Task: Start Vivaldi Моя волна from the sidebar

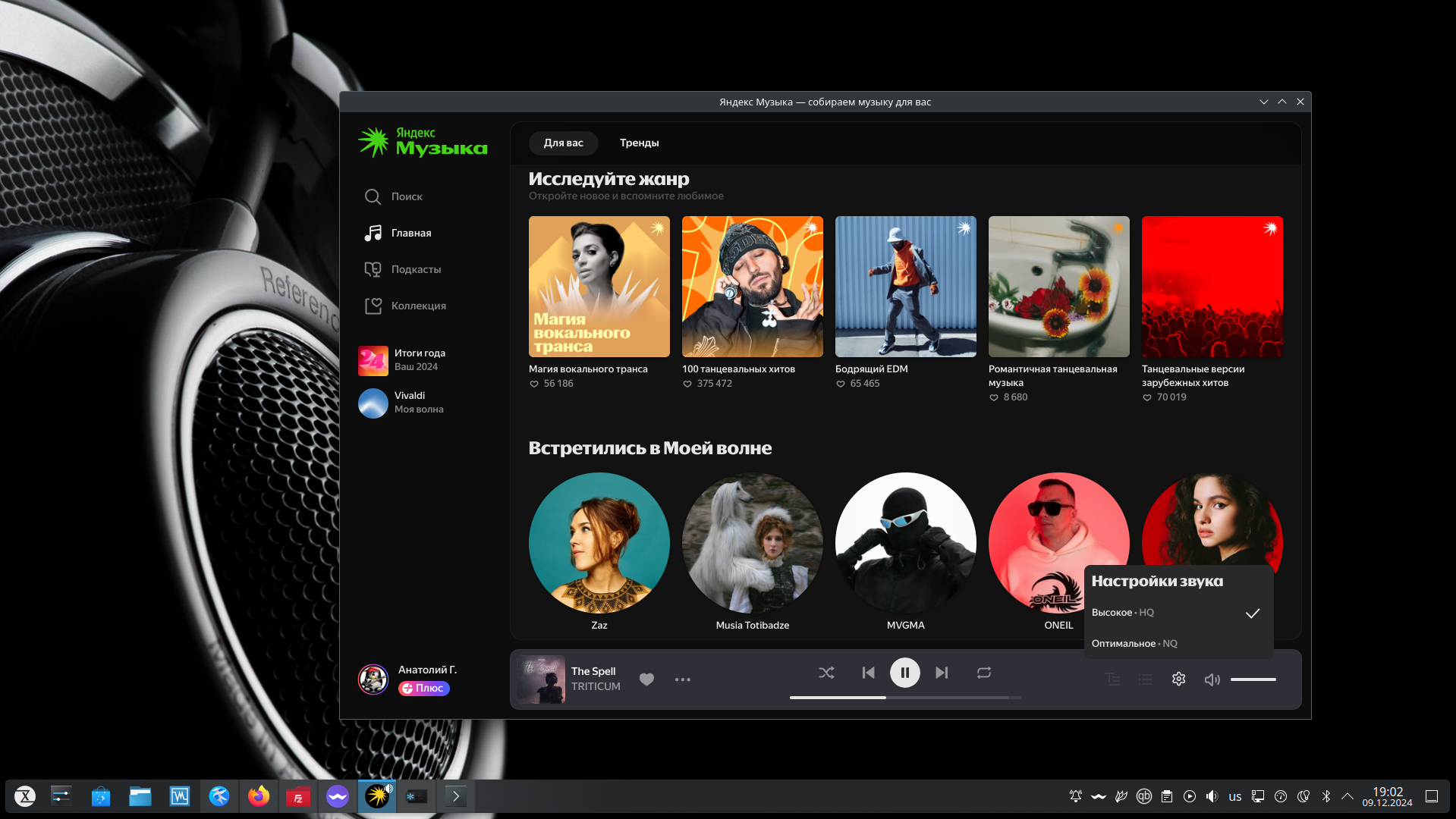Action: 401,403
